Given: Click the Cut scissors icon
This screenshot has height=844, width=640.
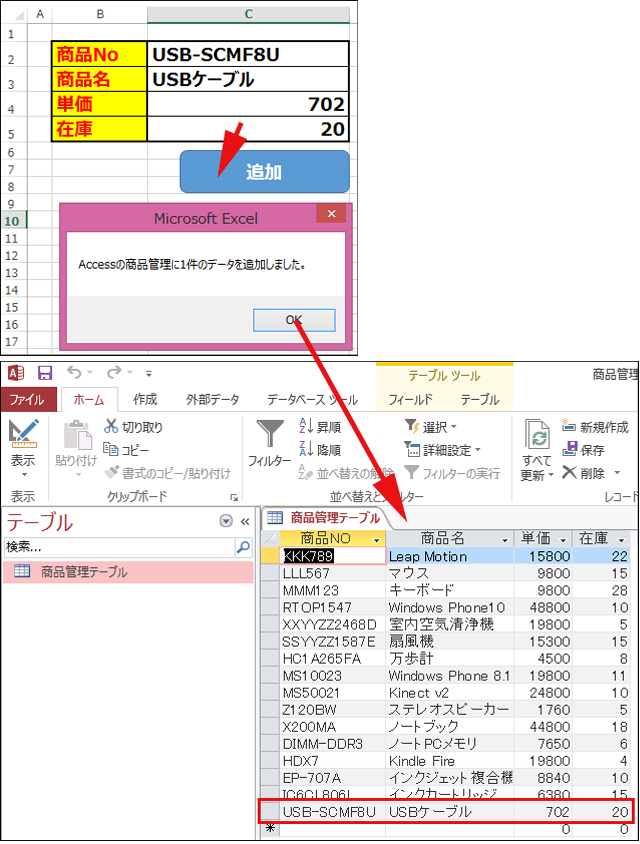Looking at the screenshot, I should pyautogui.click(x=112, y=427).
